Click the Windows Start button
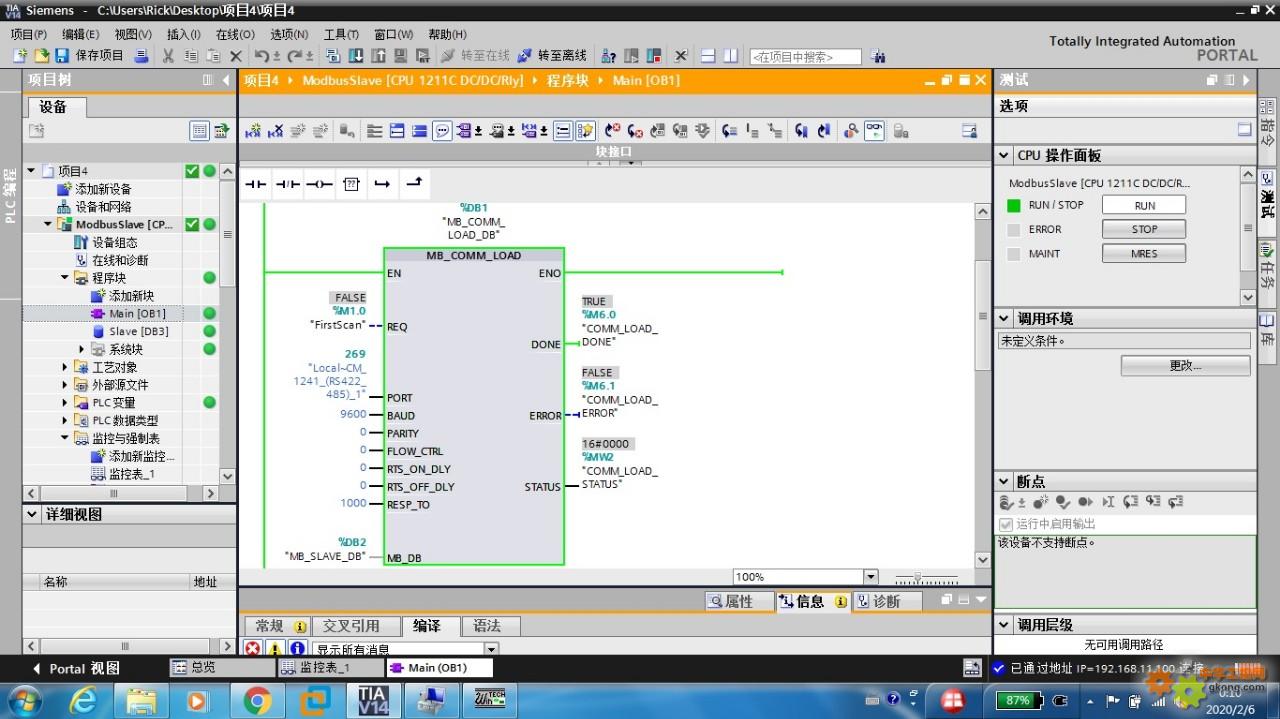The height and width of the screenshot is (719, 1280). tap(23, 701)
